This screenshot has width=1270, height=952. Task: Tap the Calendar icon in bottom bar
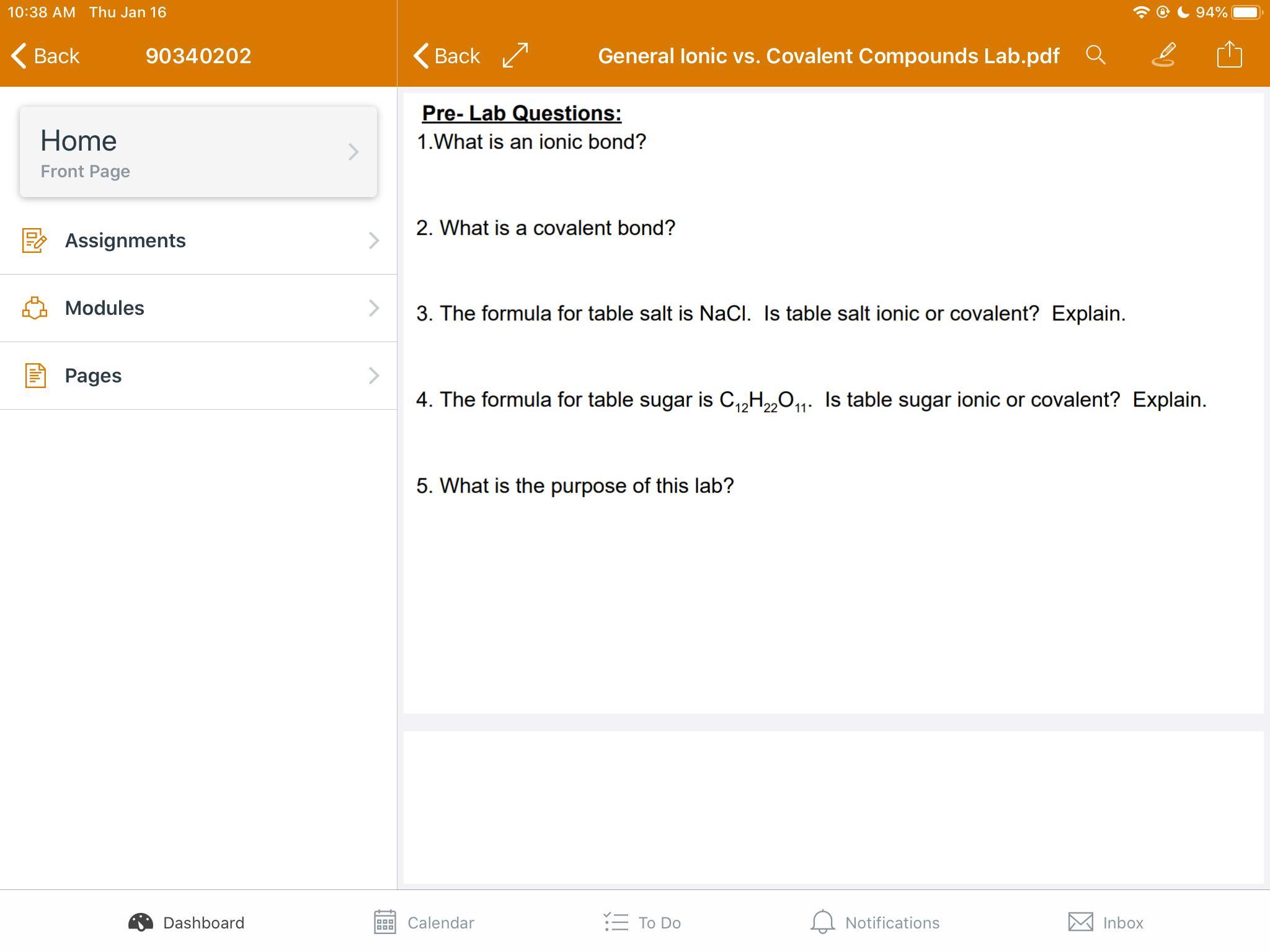(x=385, y=922)
